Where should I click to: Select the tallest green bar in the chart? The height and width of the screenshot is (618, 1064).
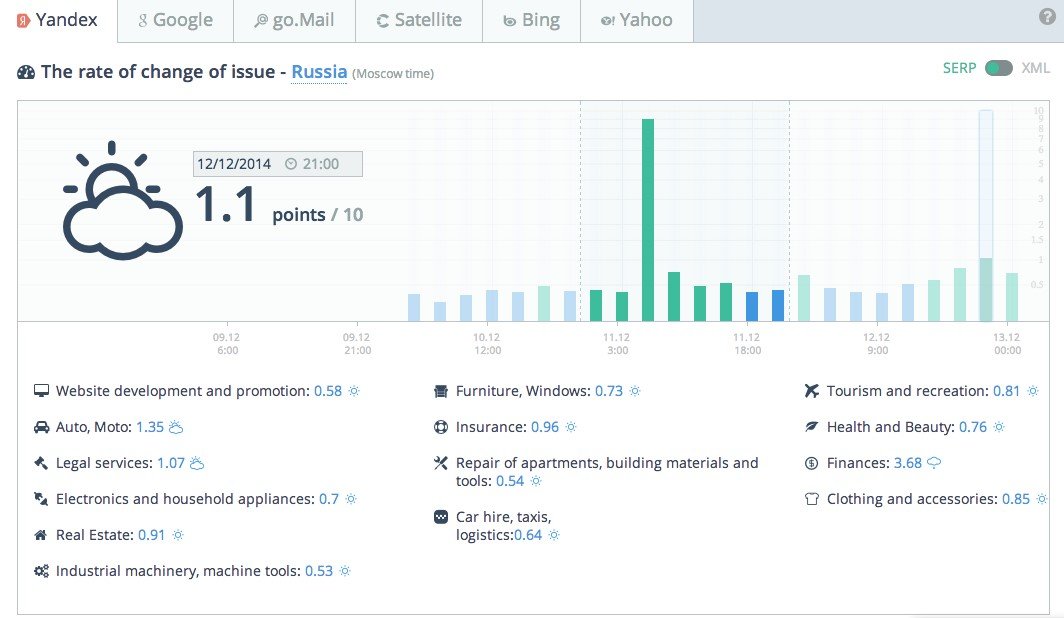pos(648,220)
